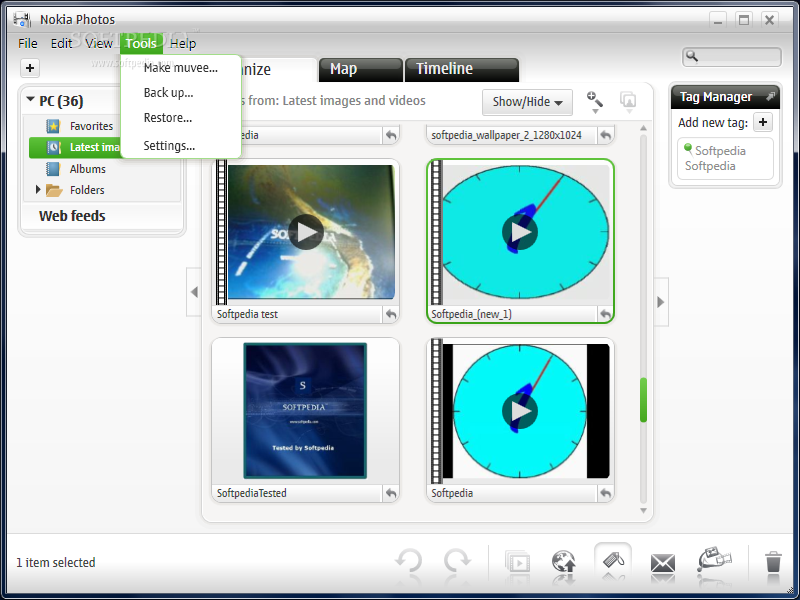Click the SoftpediaTested caption text

[252, 493]
